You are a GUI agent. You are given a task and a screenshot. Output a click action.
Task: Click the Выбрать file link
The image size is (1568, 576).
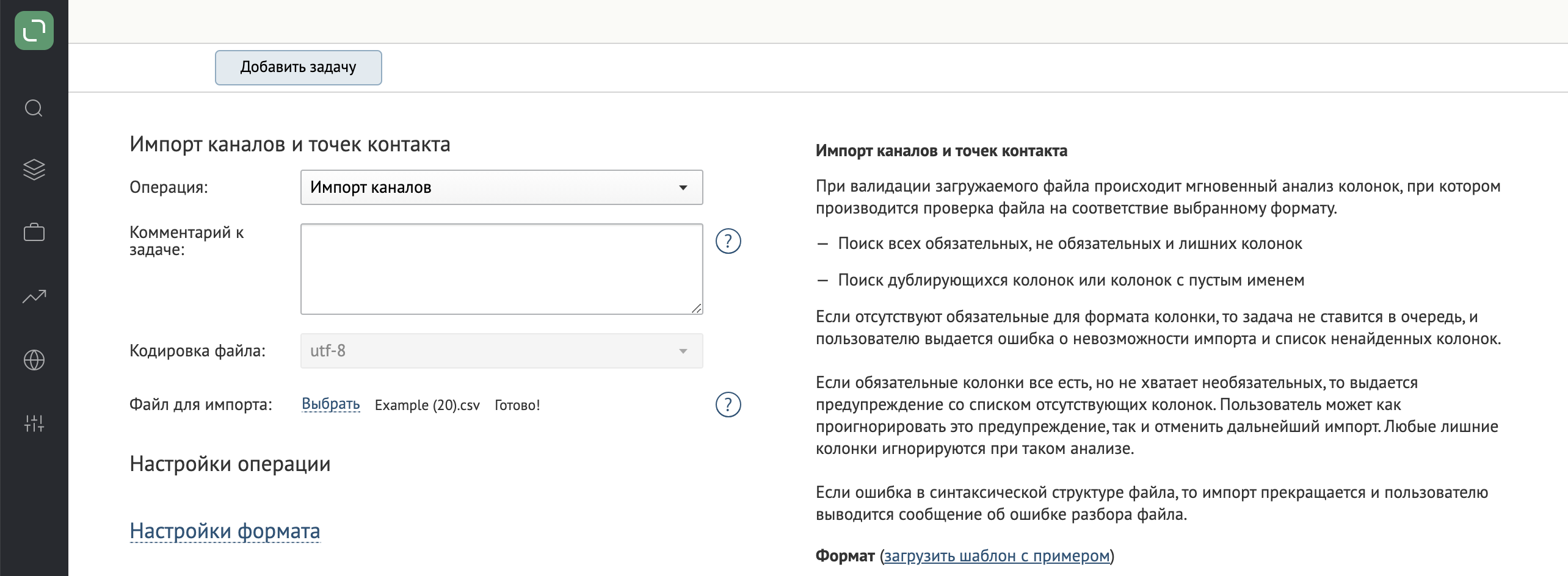pos(331,405)
